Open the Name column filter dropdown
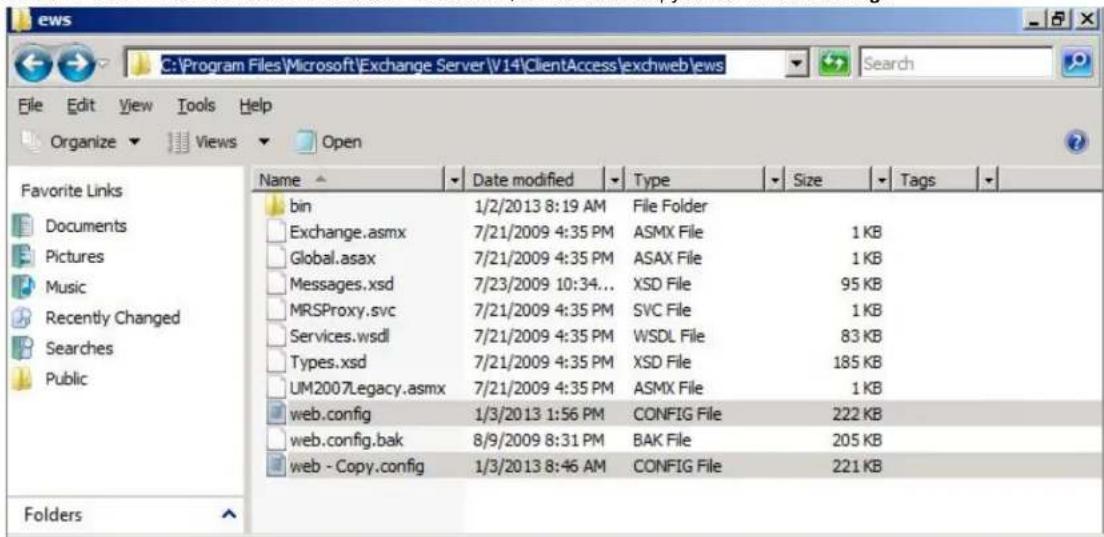The height and width of the screenshot is (537, 1104). pyautogui.click(x=455, y=180)
